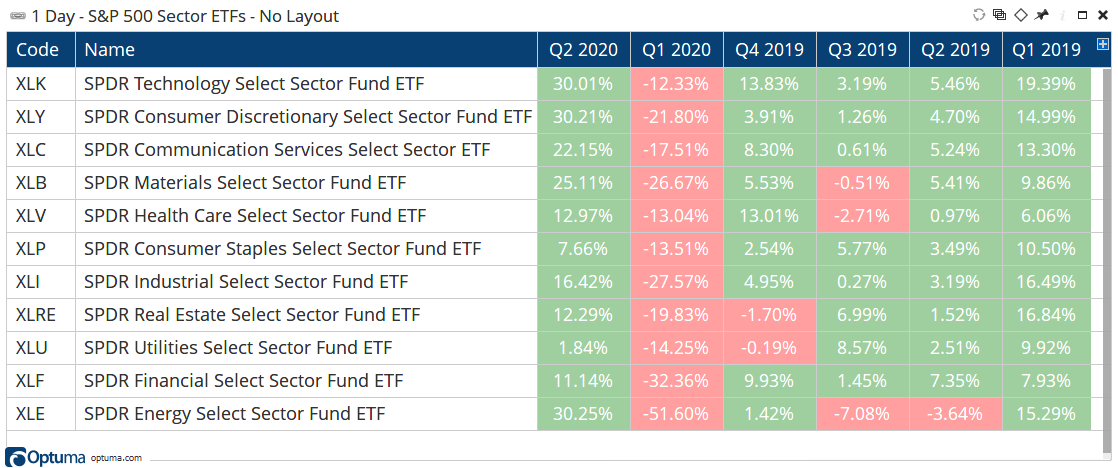The width and height of the screenshot is (1118, 468).
Task: Click the italic info icon
Action: (x=1062, y=14)
